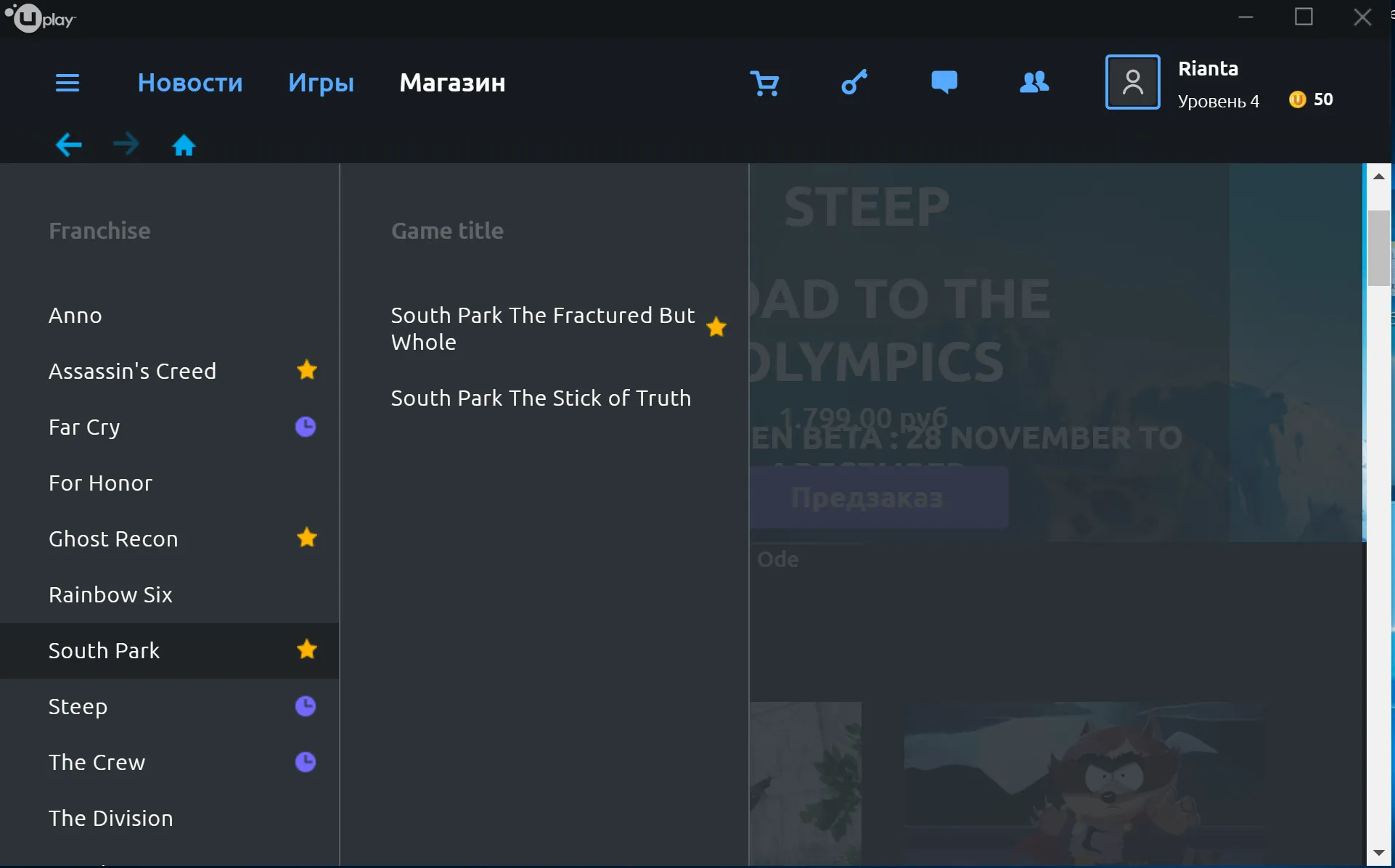Open South Park The Fractured But Whole
The height and width of the screenshot is (868, 1395).
(x=543, y=329)
